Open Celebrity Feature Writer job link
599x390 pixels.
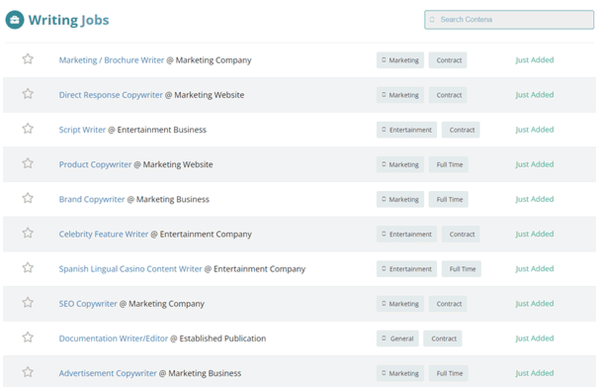coord(104,234)
